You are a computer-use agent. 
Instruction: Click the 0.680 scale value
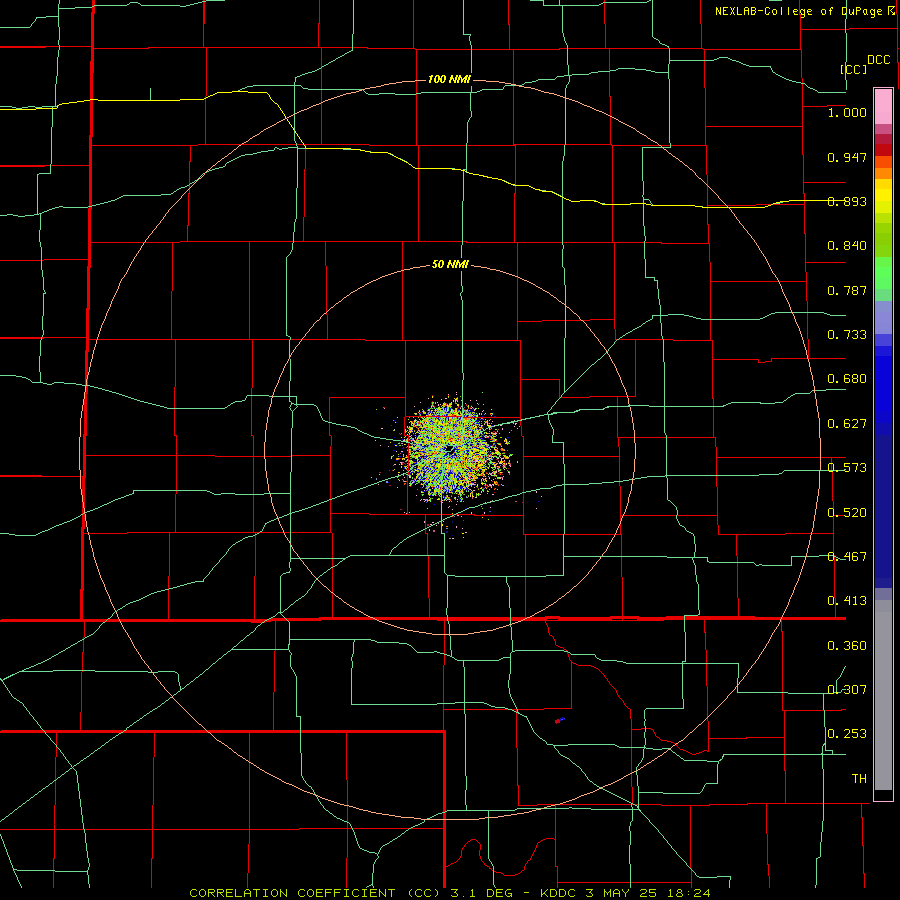847,379
